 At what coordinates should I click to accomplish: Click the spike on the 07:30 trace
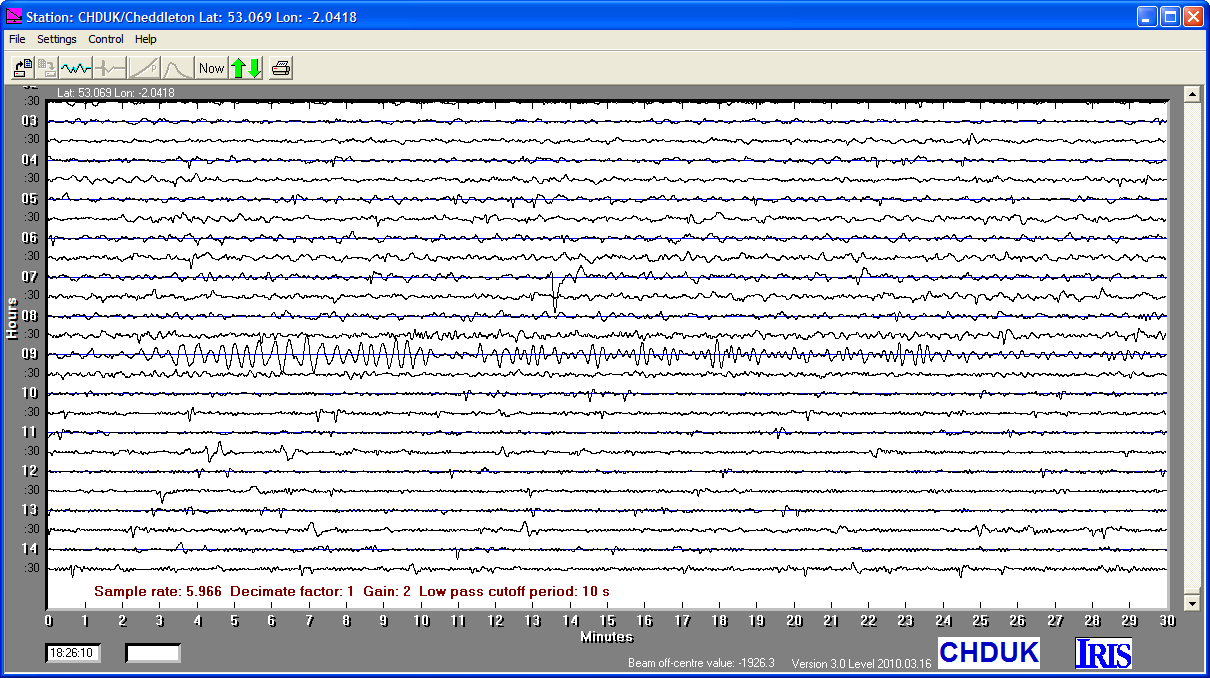[556, 292]
